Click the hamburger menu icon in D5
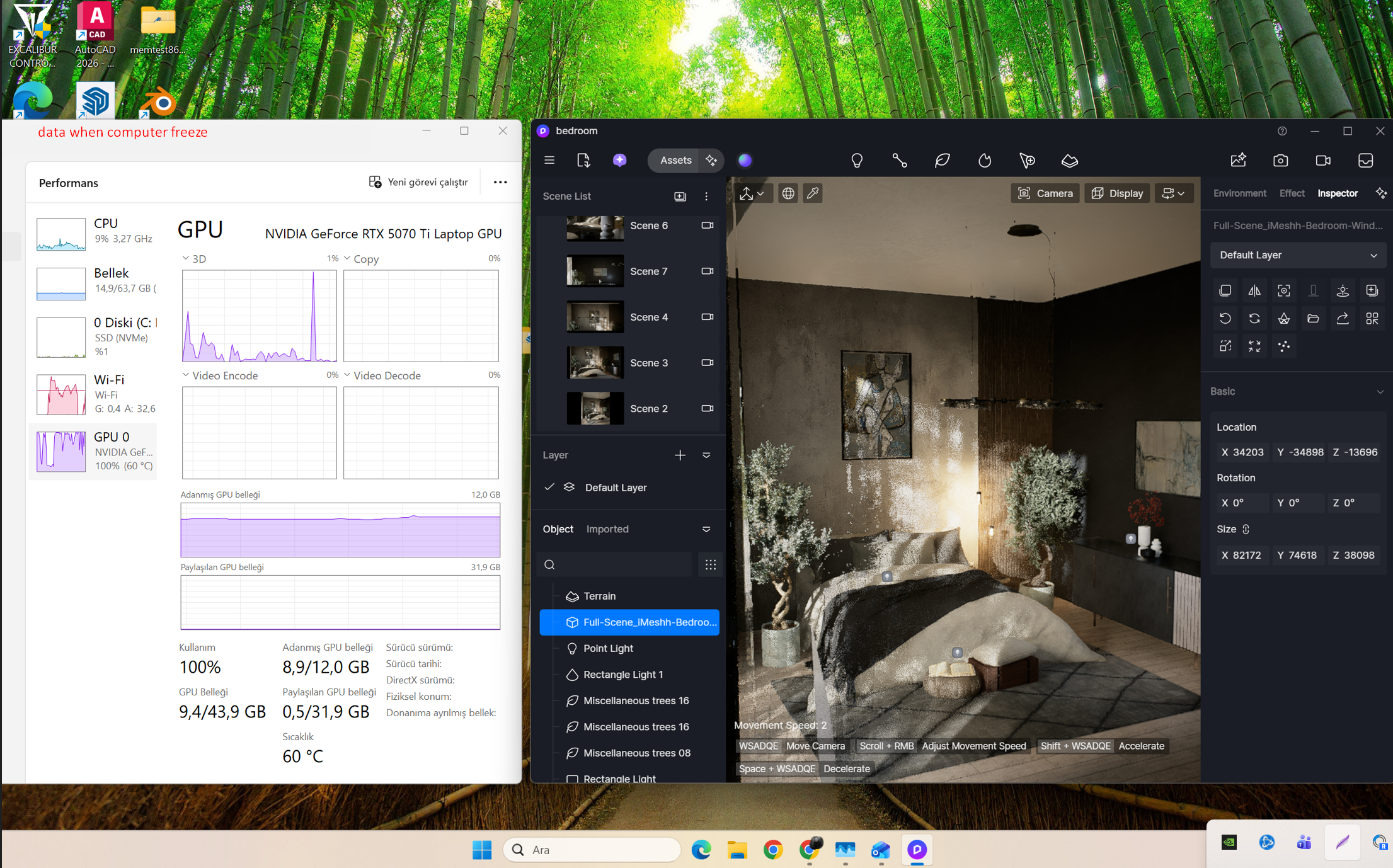The image size is (1393, 868). coord(549,160)
